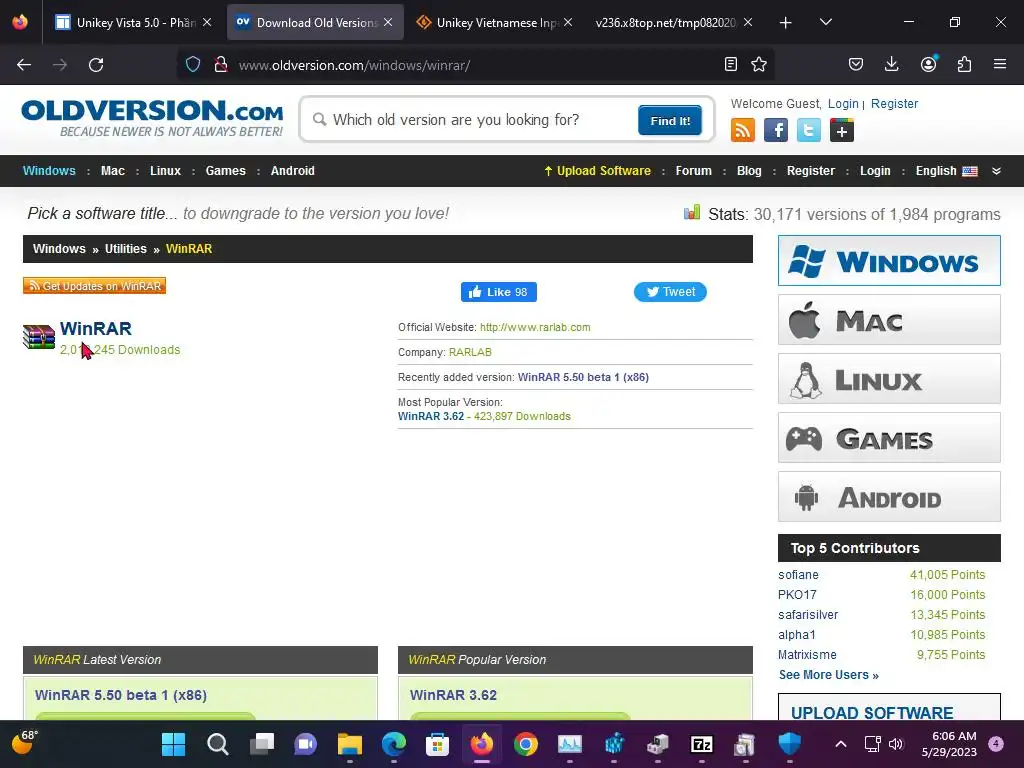The width and height of the screenshot is (1024, 768).
Task: Switch to Unikey Vietnamese Input tab
Action: [x=494, y=23]
